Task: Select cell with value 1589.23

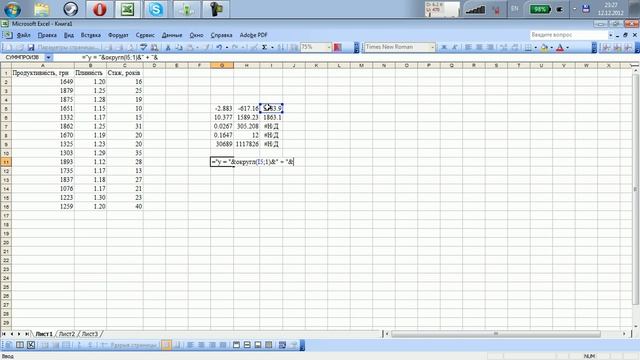Action: click(247, 118)
